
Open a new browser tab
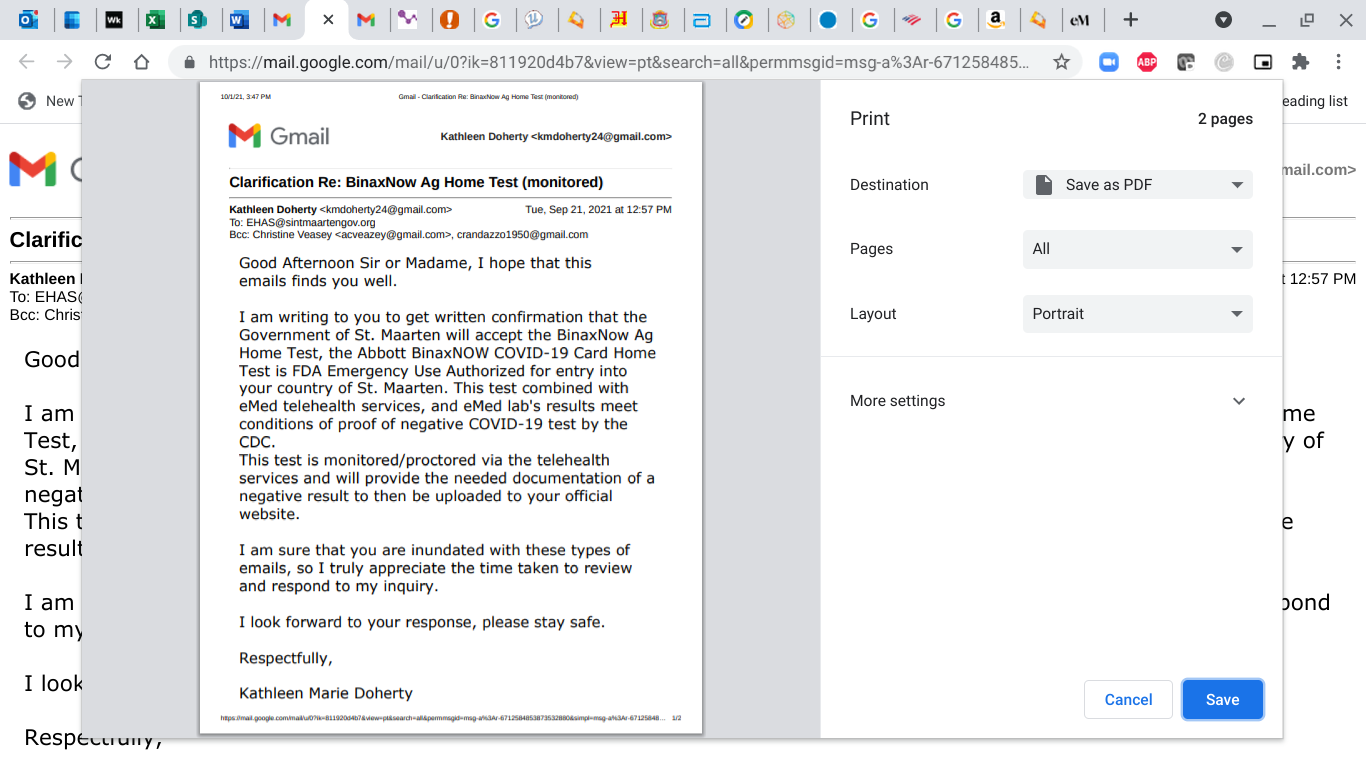1130,19
